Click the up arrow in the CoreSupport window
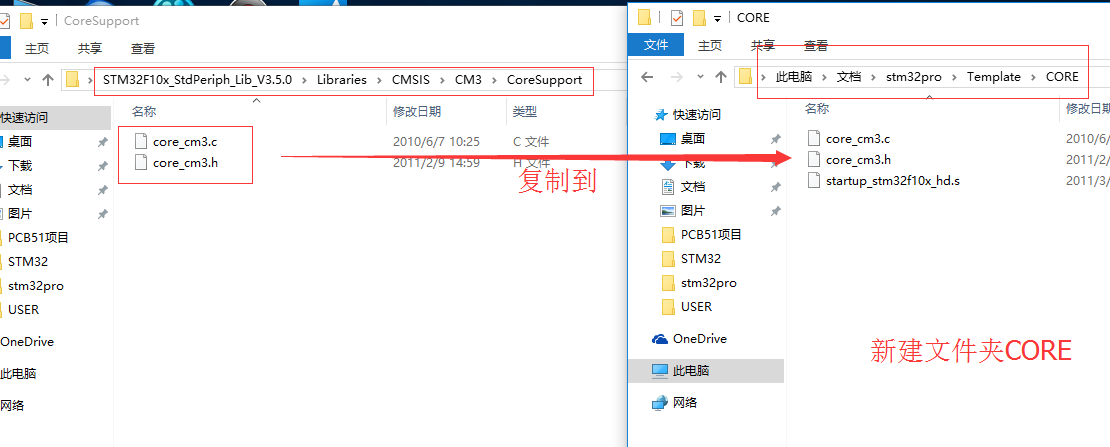 (47, 79)
